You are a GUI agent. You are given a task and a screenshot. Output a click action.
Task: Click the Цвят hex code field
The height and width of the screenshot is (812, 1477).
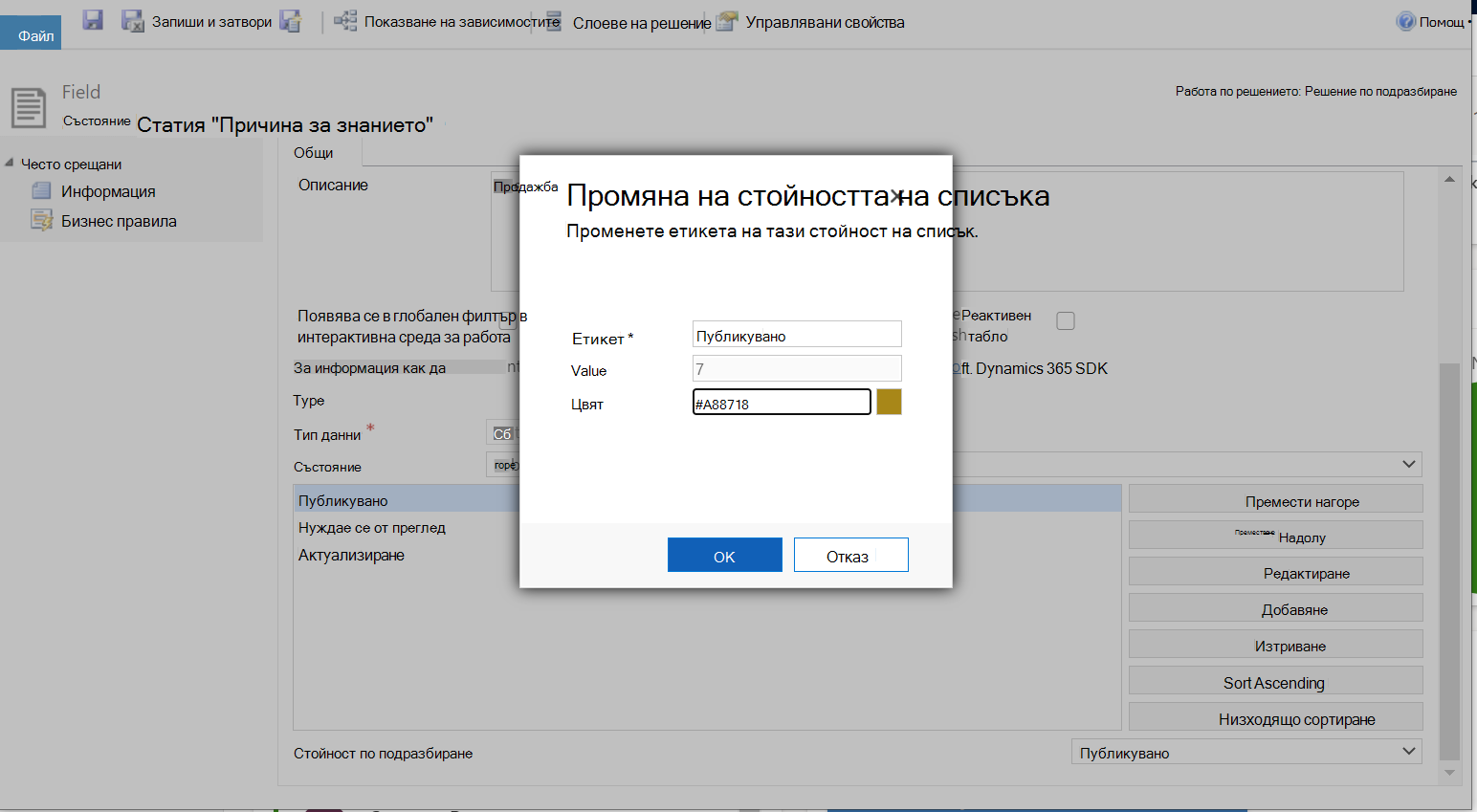(782, 402)
